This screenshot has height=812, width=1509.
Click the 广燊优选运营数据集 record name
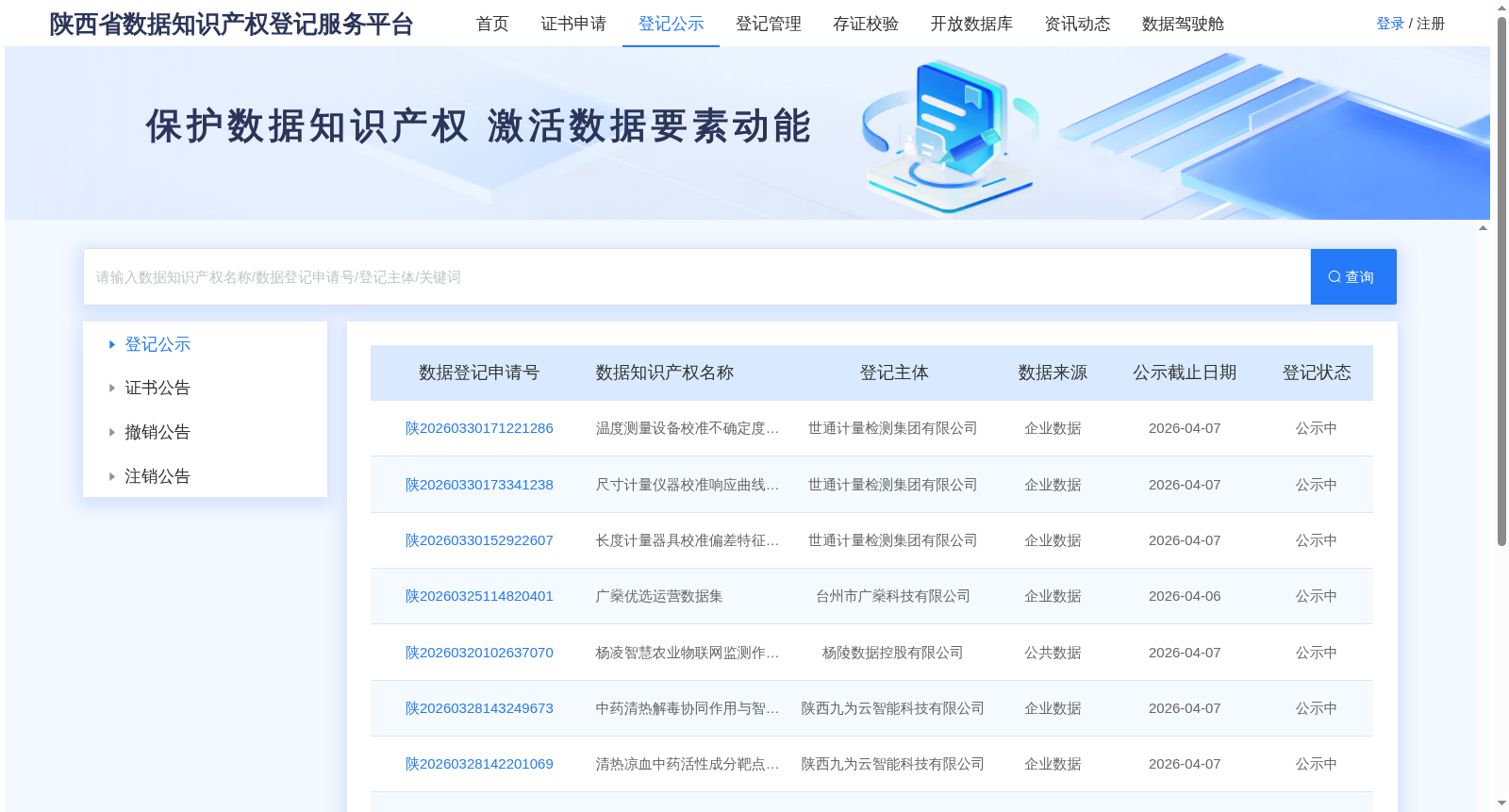click(x=659, y=596)
